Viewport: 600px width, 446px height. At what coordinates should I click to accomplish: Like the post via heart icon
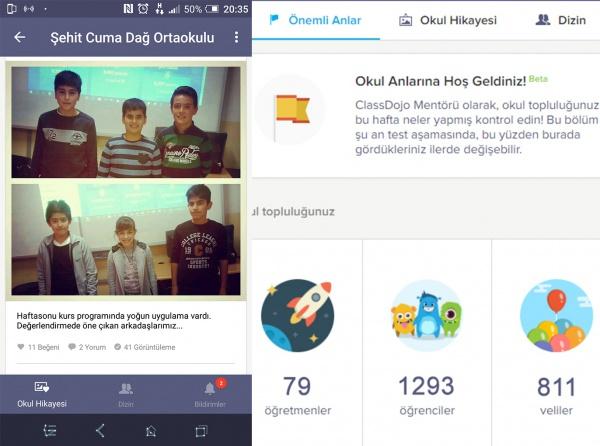pyautogui.click(x=21, y=347)
